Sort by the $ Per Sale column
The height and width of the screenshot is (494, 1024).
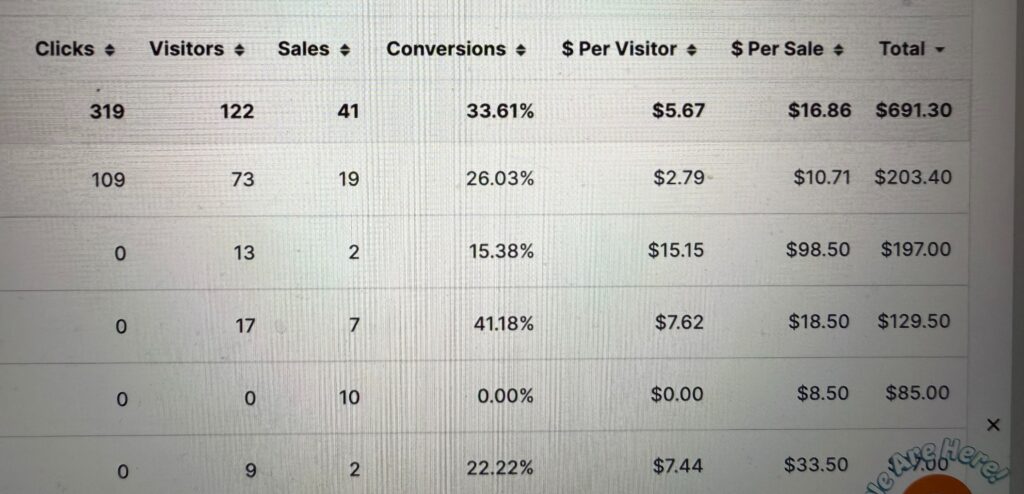(838, 49)
